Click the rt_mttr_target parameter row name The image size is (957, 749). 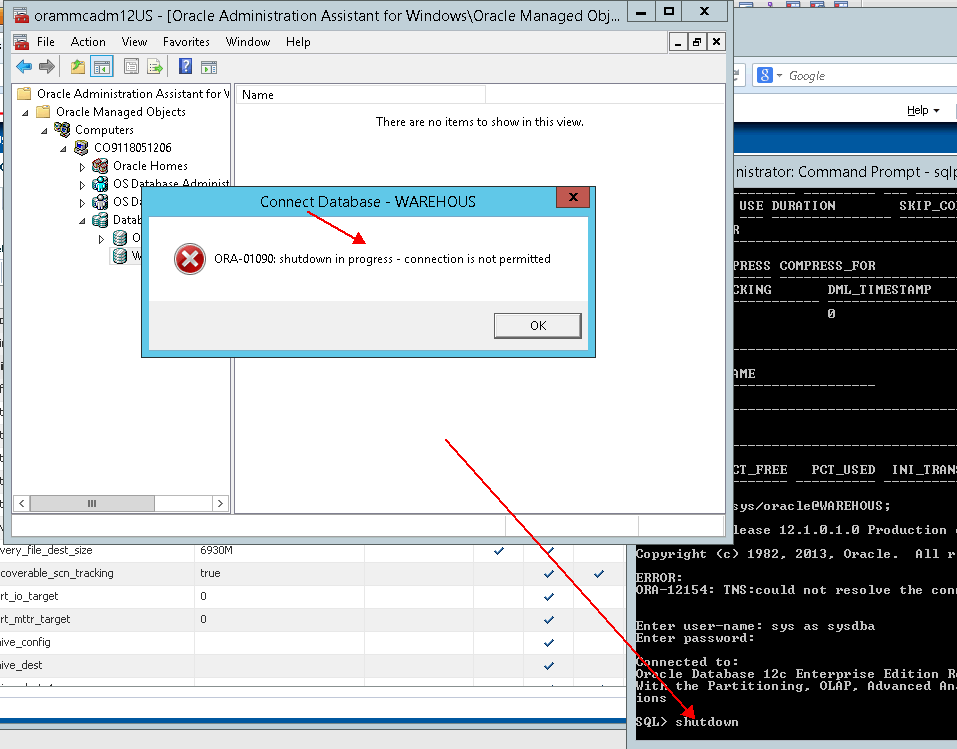tap(35, 619)
